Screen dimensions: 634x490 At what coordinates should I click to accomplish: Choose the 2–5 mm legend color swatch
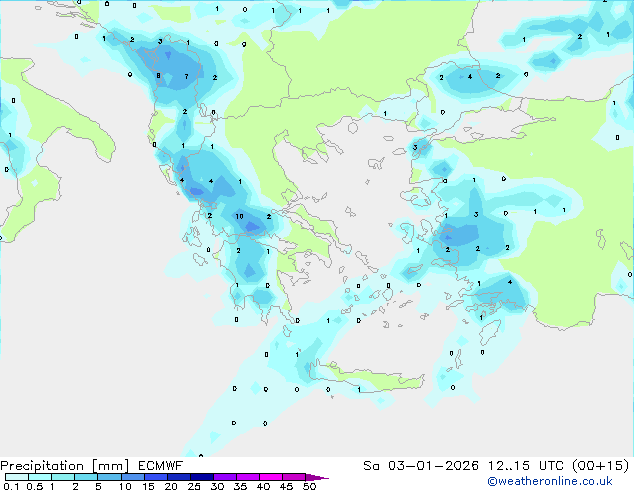[86, 477]
